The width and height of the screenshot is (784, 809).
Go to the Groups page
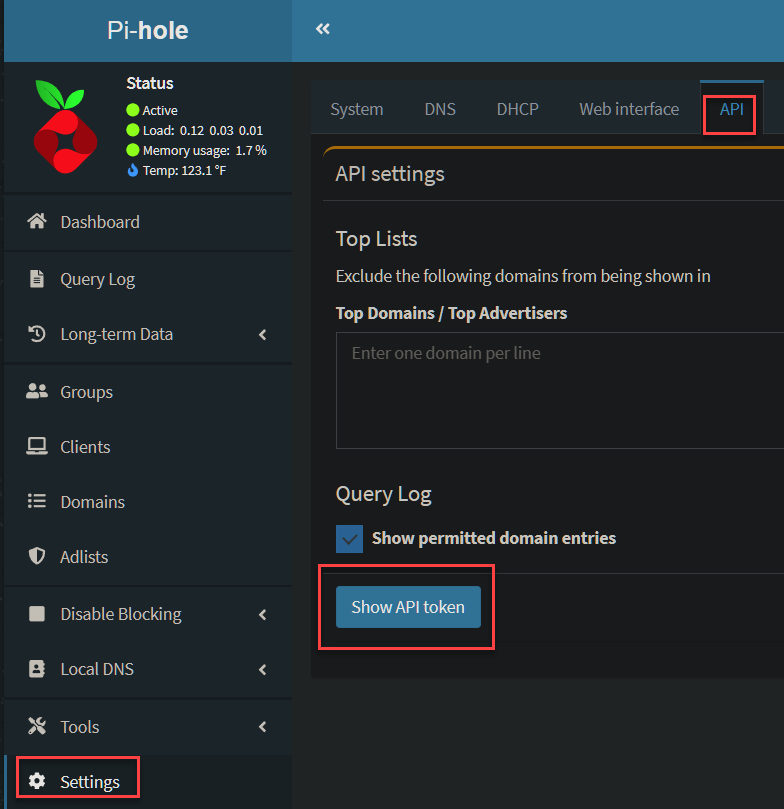tap(87, 392)
